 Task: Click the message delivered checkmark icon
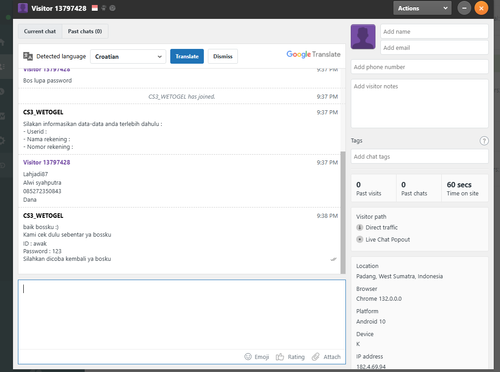tap(333, 259)
